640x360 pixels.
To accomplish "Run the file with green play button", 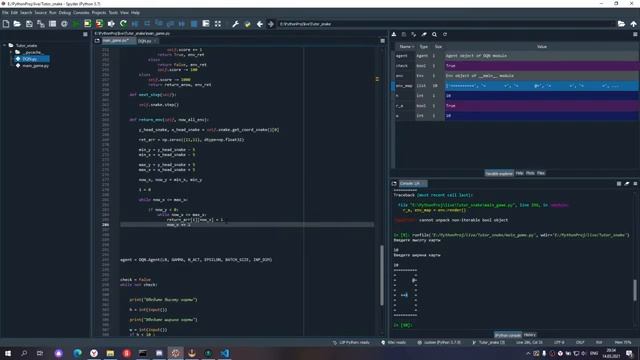I will (76, 24).
